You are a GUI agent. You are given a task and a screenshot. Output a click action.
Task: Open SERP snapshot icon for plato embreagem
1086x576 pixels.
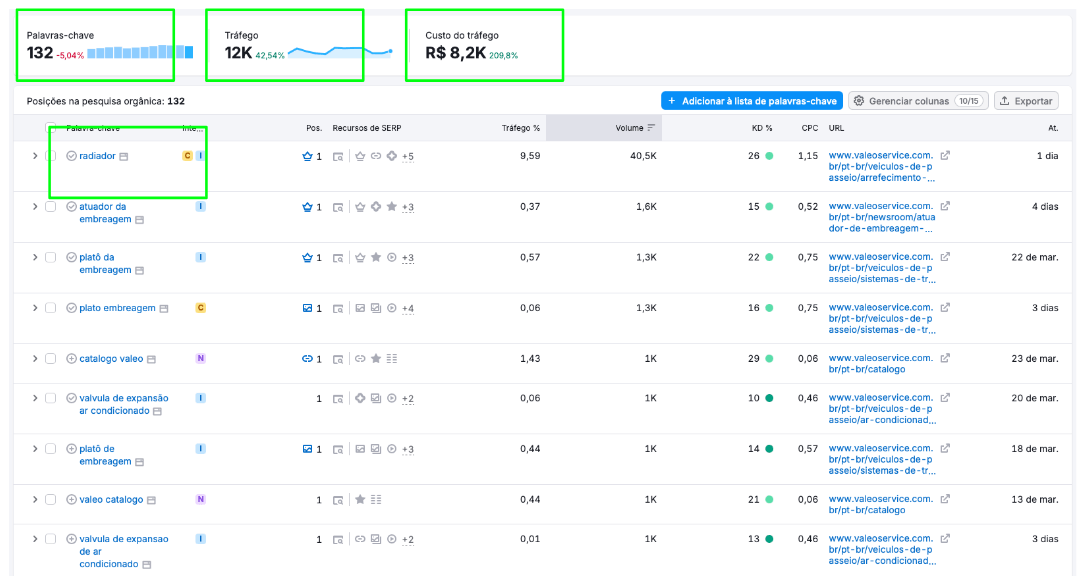(338, 309)
